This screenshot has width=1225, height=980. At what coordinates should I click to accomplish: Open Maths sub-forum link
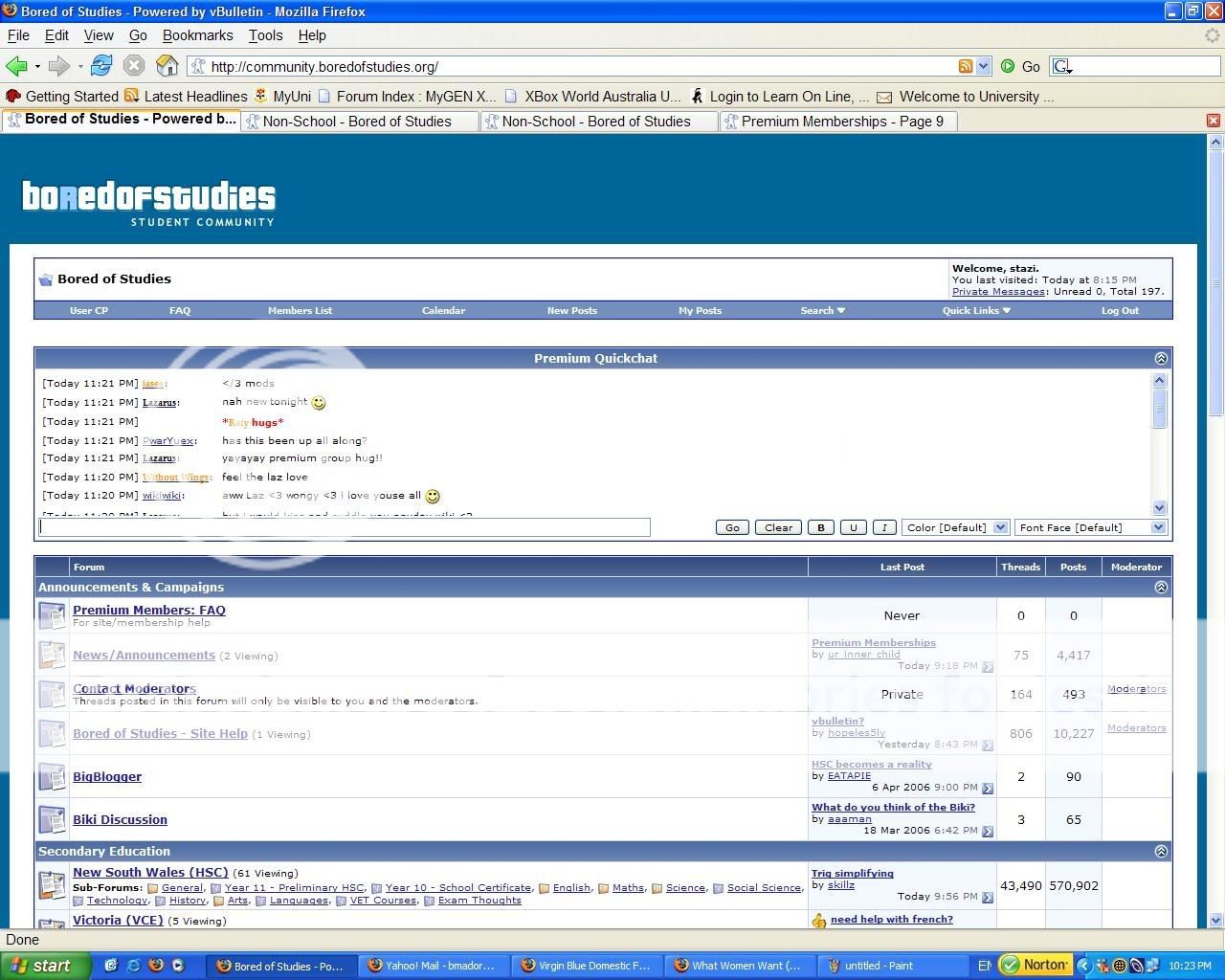[x=628, y=888]
